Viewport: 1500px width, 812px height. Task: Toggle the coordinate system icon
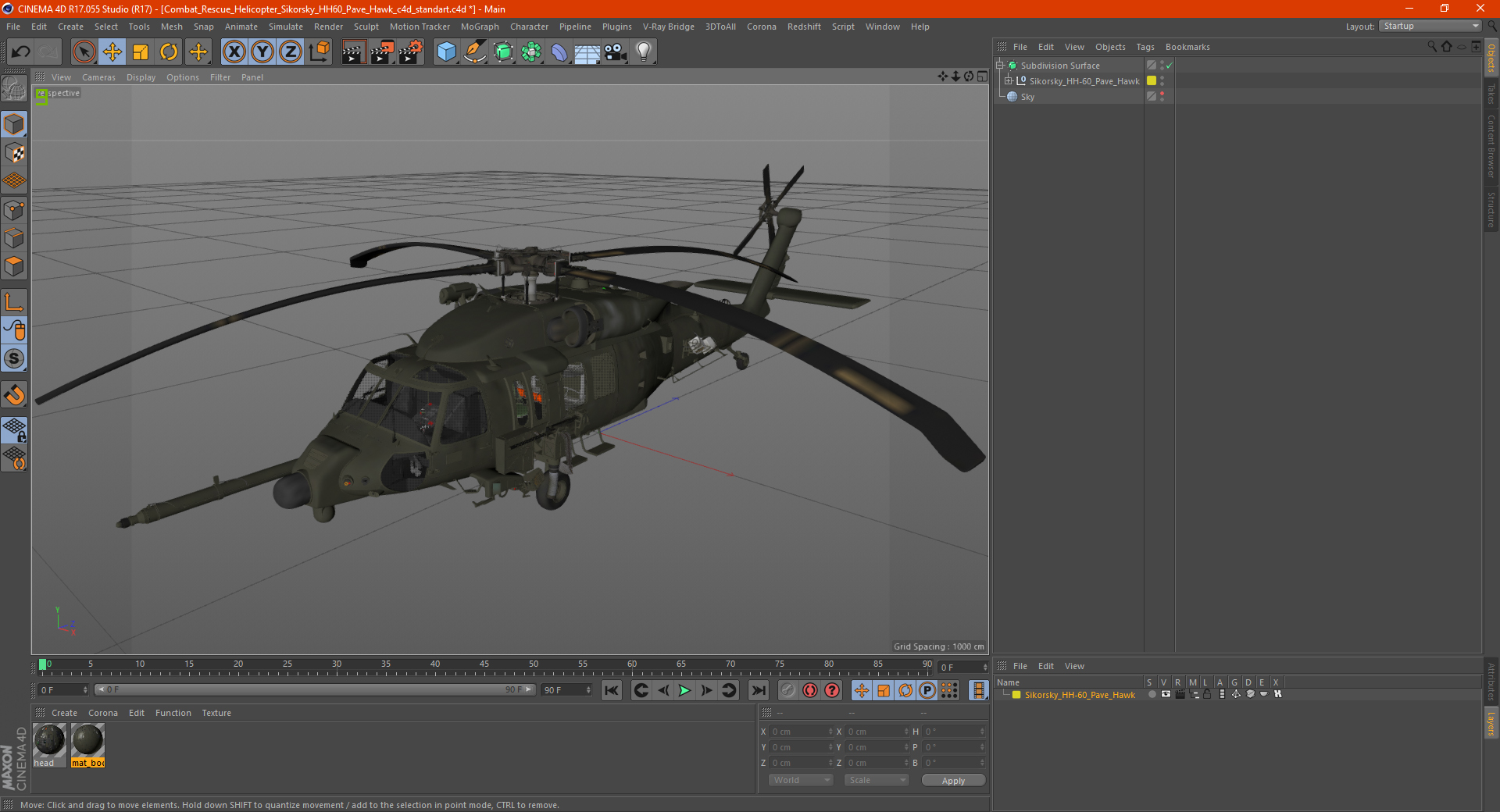click(320, 52)
